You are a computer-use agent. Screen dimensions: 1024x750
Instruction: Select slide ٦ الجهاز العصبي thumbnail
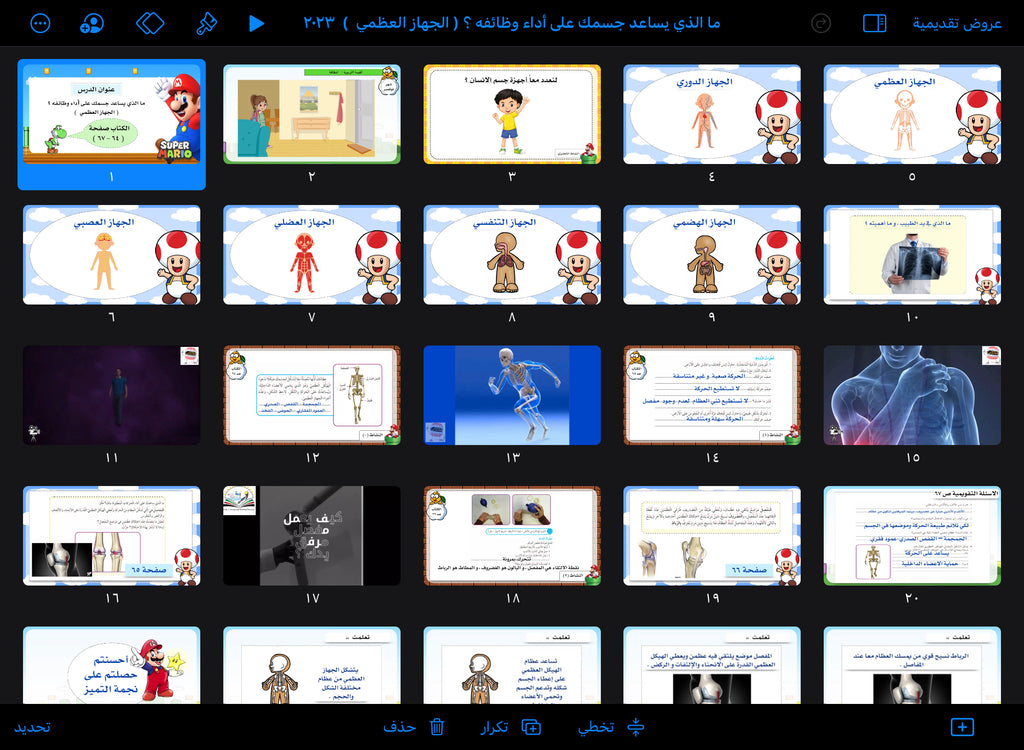pyautogui.click(x=112, y=255)
